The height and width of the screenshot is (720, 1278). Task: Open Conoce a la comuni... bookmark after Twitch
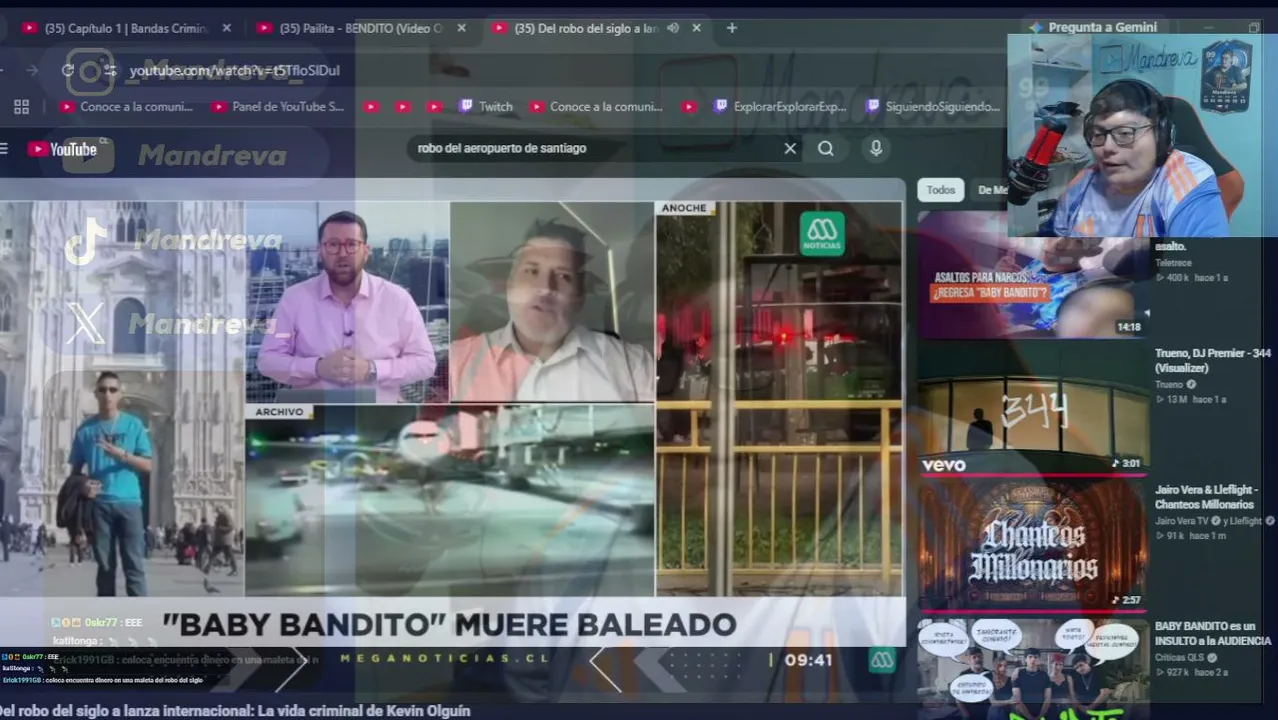[x=596, y=106]
